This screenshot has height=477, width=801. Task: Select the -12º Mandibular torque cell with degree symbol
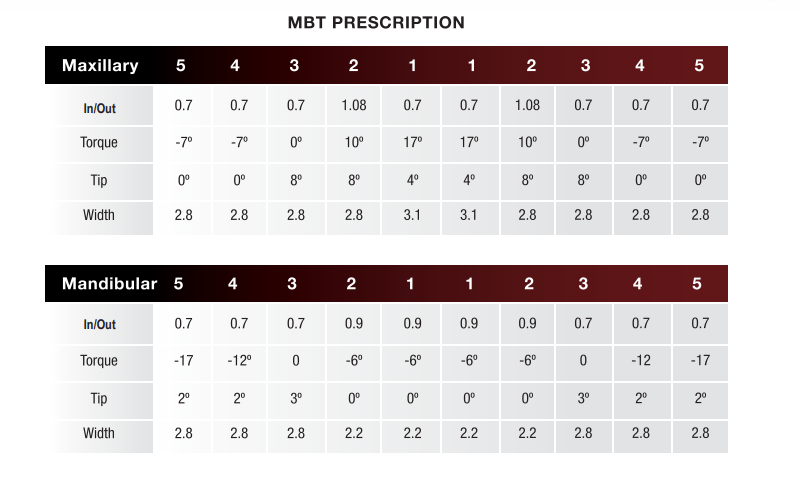(238, 360)
